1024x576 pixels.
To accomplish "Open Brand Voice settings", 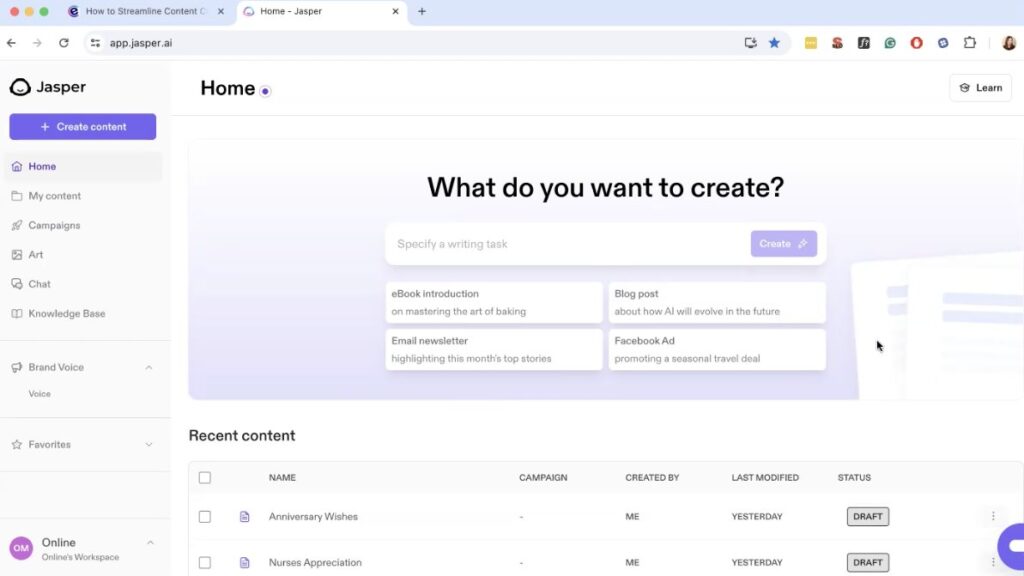I will [x=55, y=367].
